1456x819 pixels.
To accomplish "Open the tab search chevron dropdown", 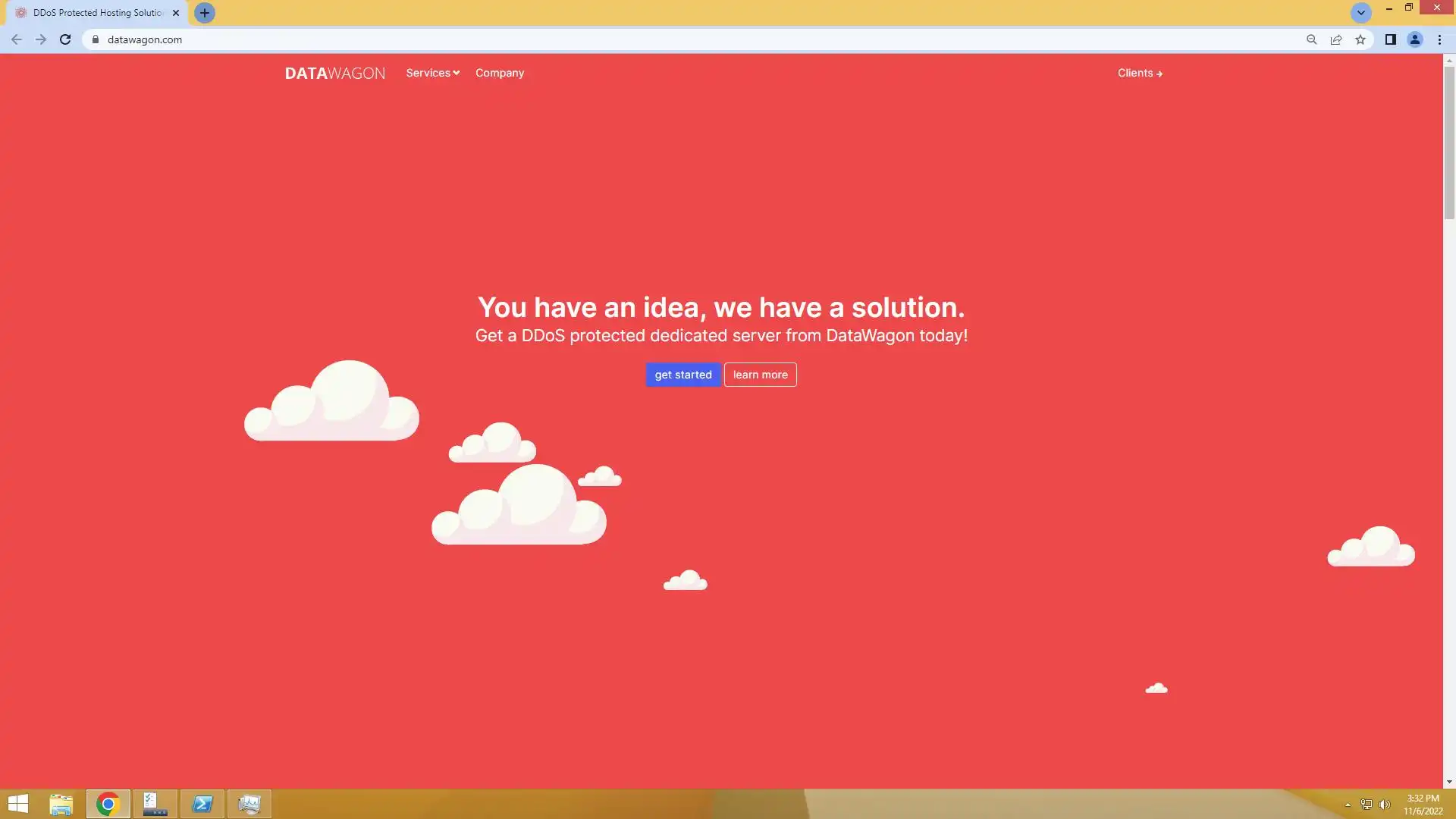I will point(1360,13).
